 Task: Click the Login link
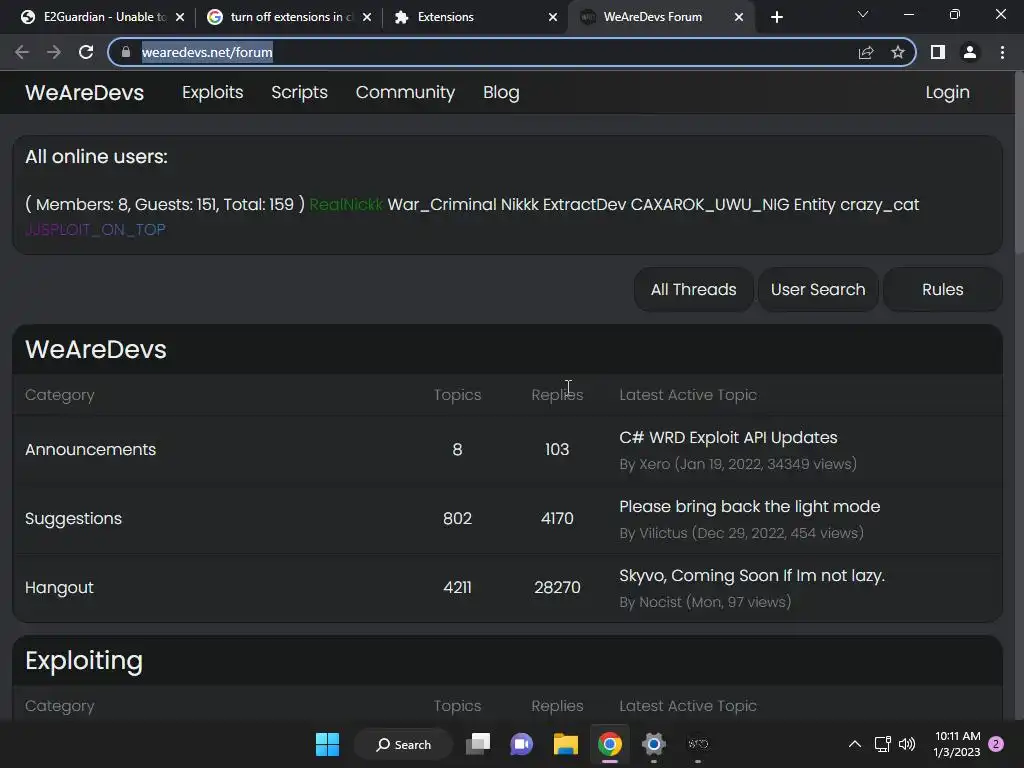pos(947,93)
